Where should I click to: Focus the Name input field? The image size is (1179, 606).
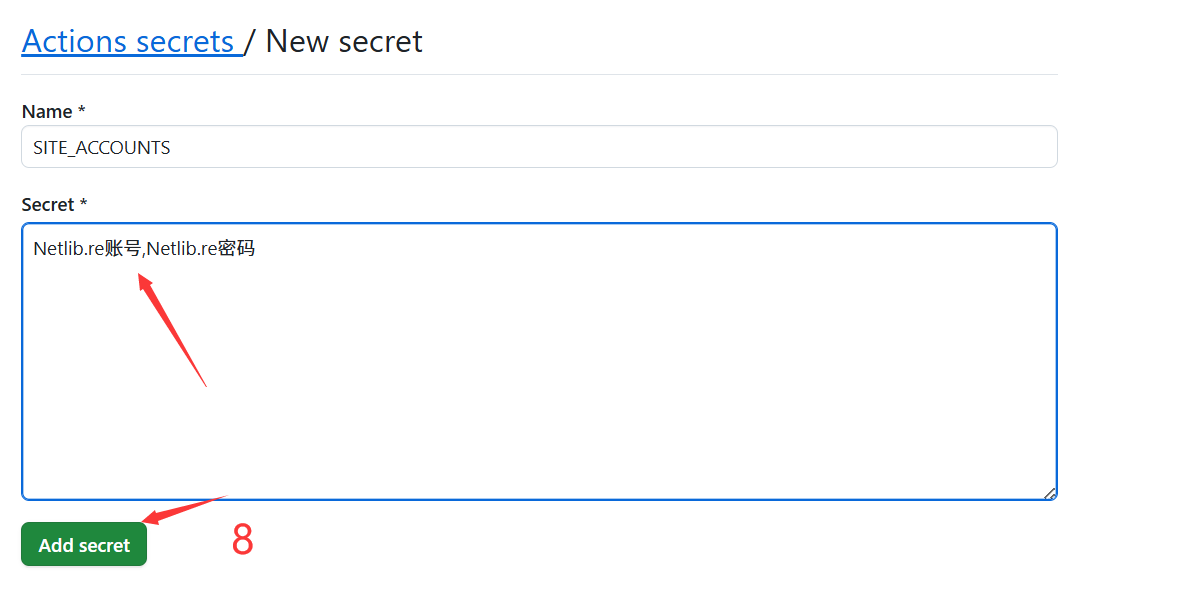(x=600, y=147)
